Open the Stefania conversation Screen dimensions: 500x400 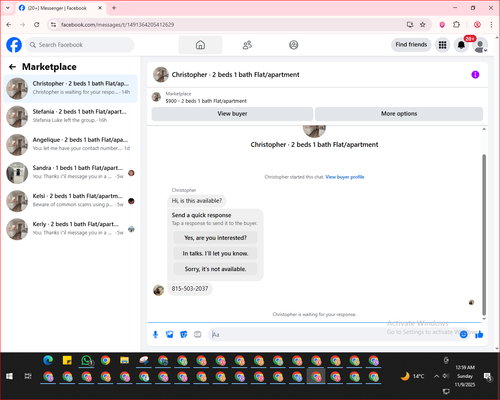click(70, 117)
